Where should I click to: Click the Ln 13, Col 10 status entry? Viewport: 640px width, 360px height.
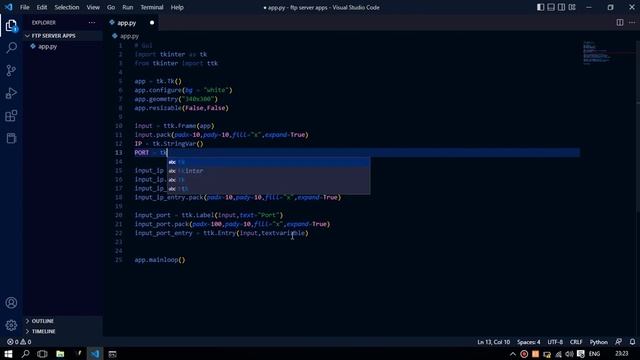(x=493, y=342)
